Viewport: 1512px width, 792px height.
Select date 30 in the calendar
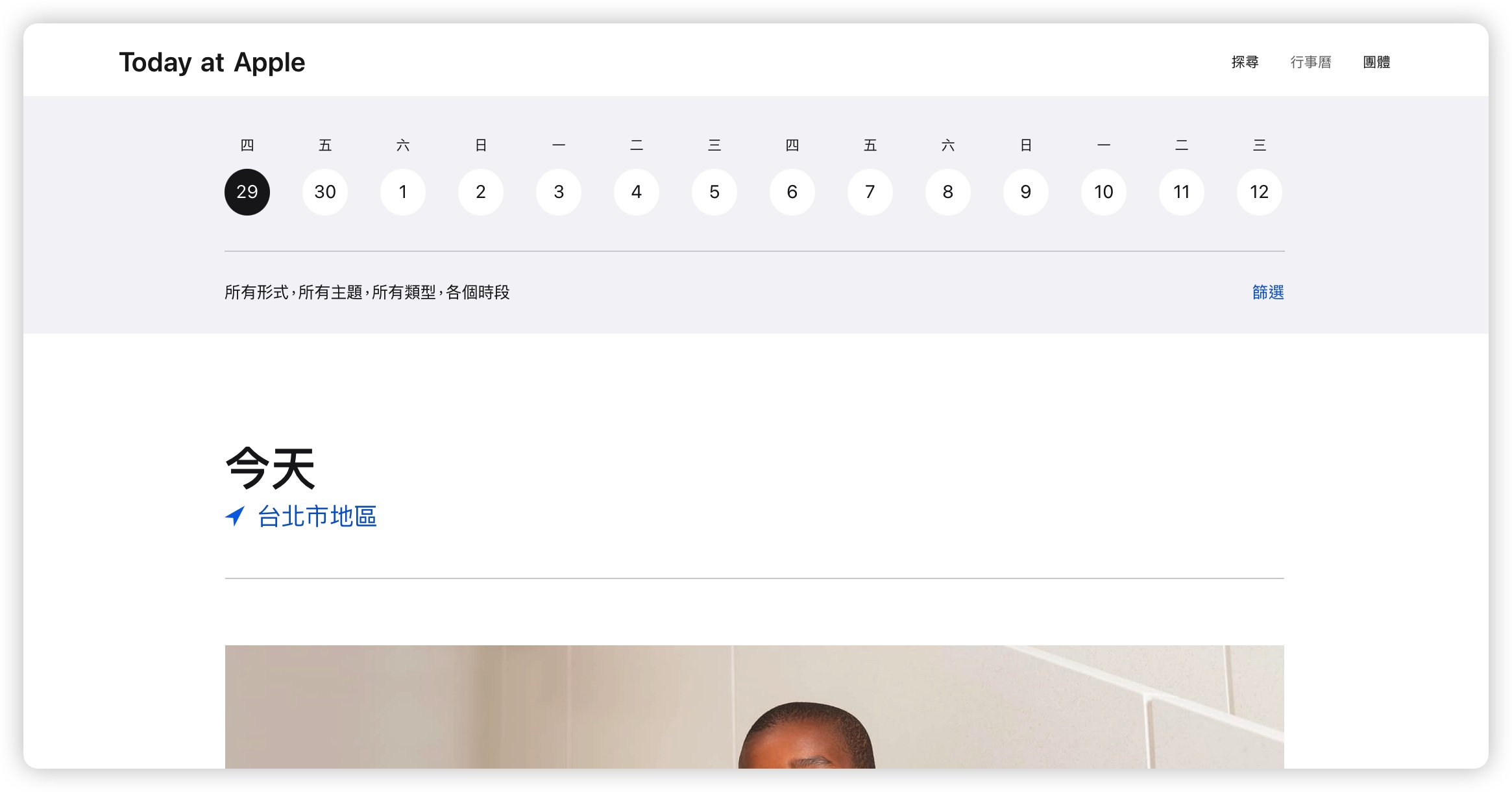click(x=325, y=192)
